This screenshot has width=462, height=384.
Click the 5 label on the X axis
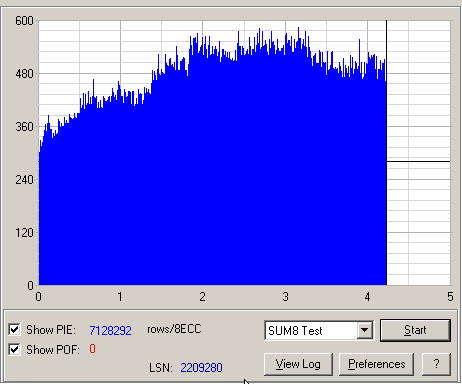[450, 296]
